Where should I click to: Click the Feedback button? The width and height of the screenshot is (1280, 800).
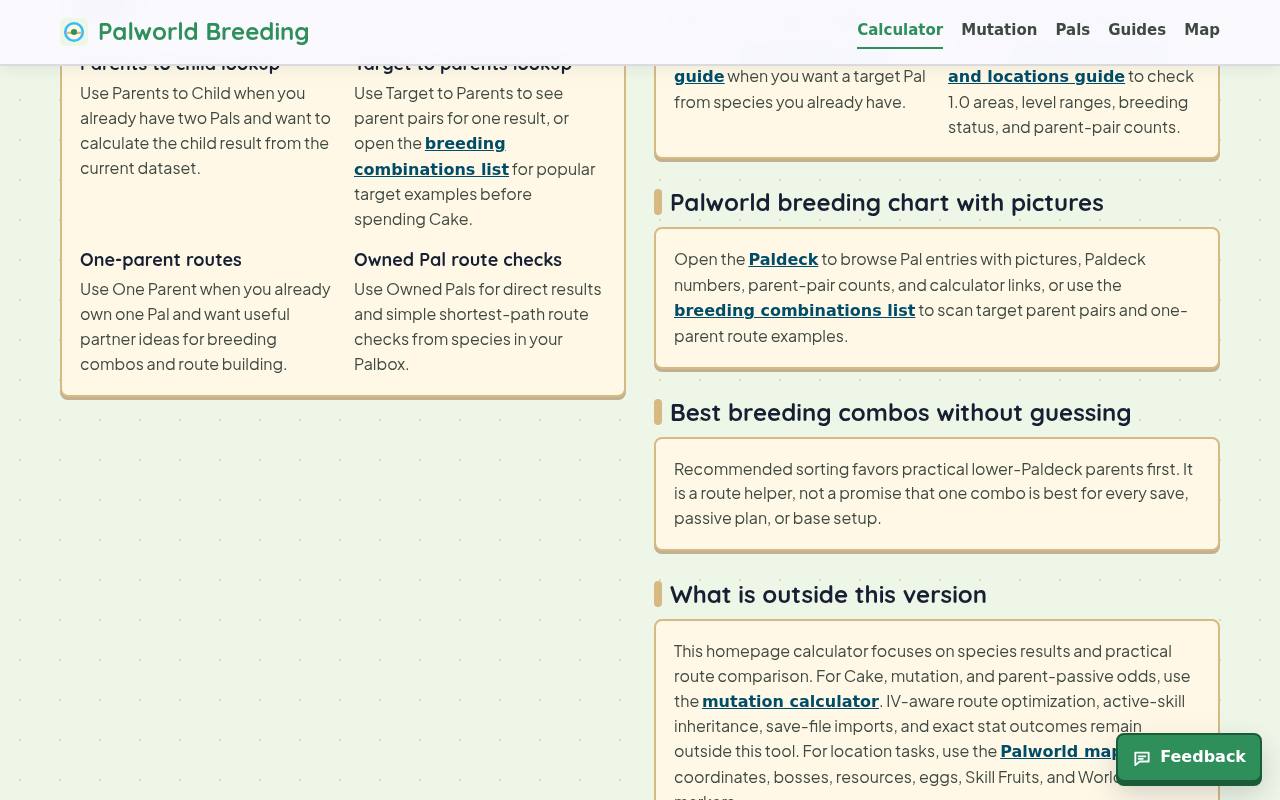tap(1189, 757)
